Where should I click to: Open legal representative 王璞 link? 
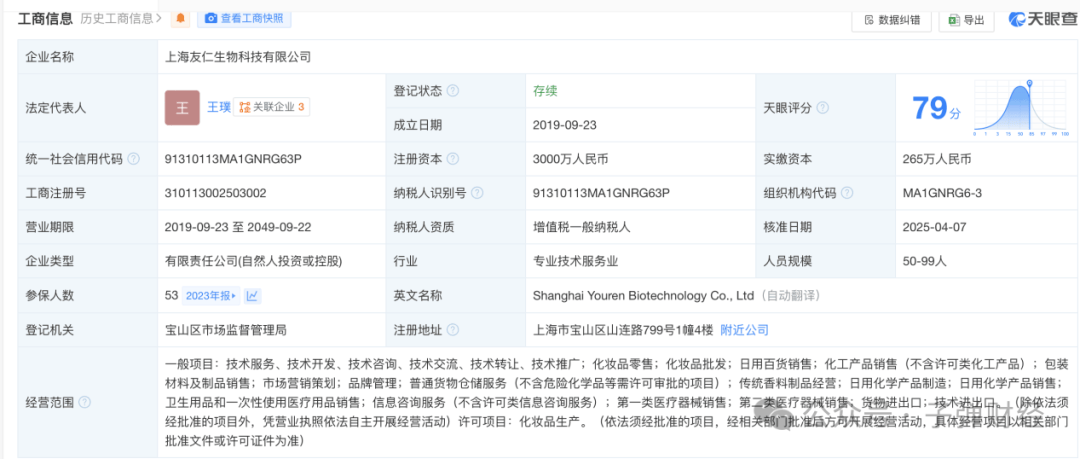[217, 107]
